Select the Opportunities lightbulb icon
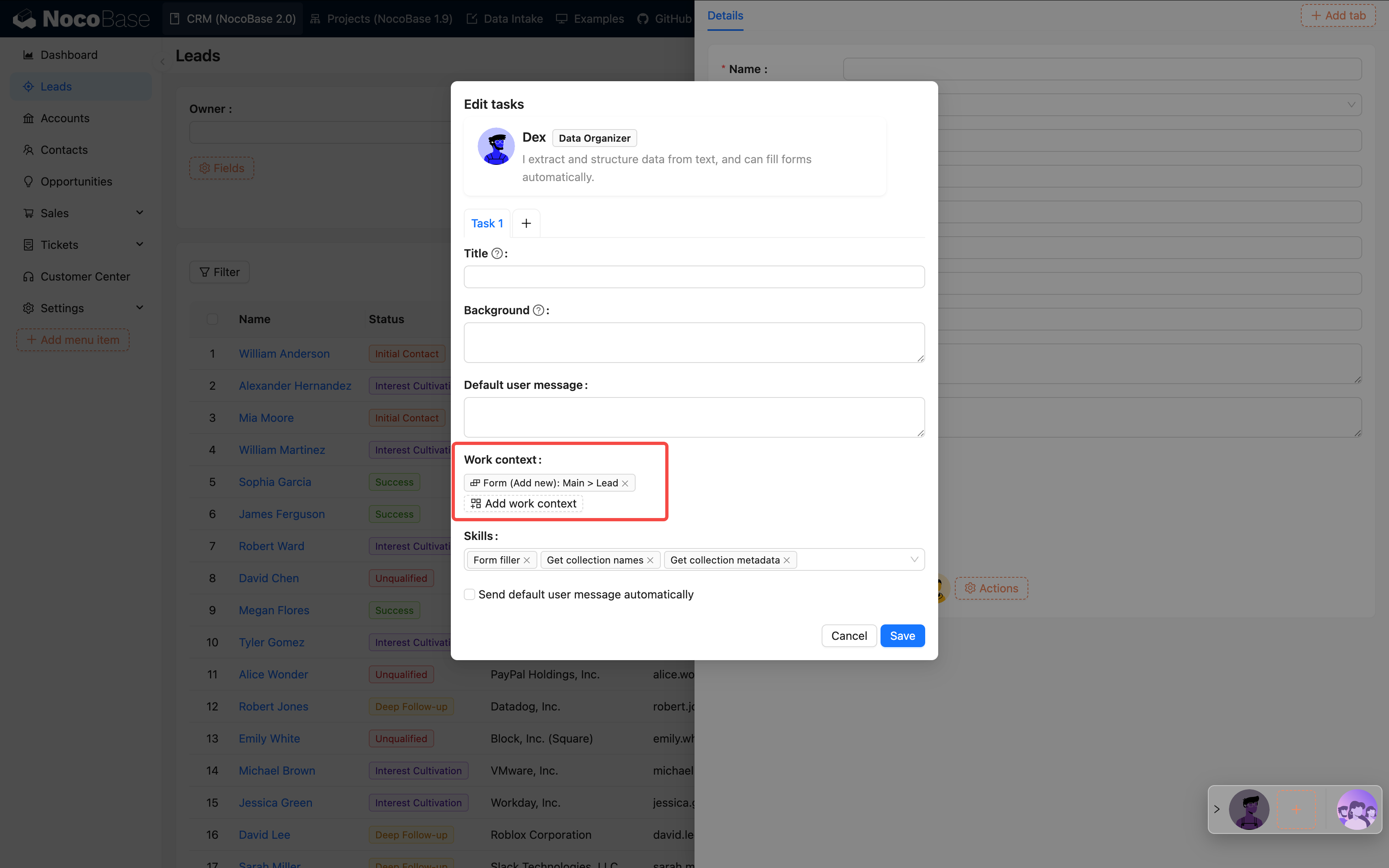The image size is (1389, 868). click(29, 181)
